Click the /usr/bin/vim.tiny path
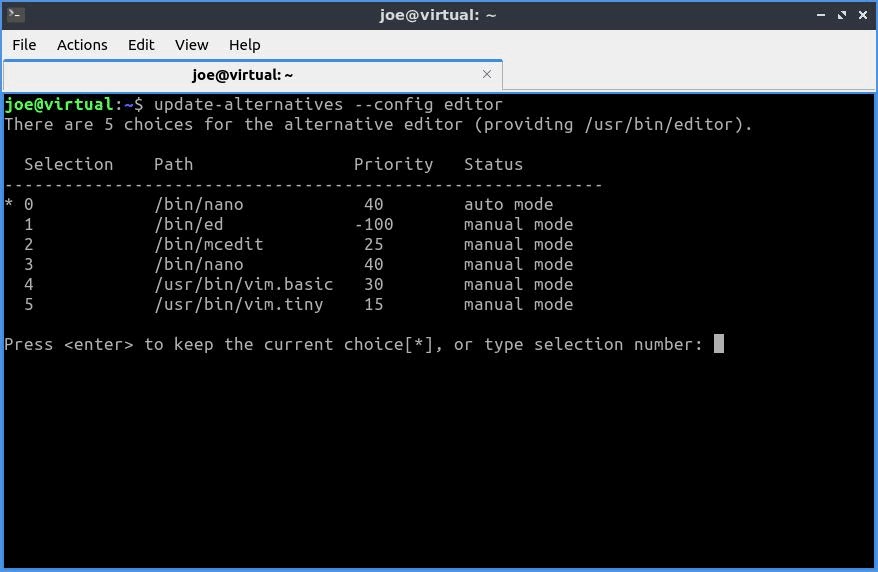 pos(239,304)
